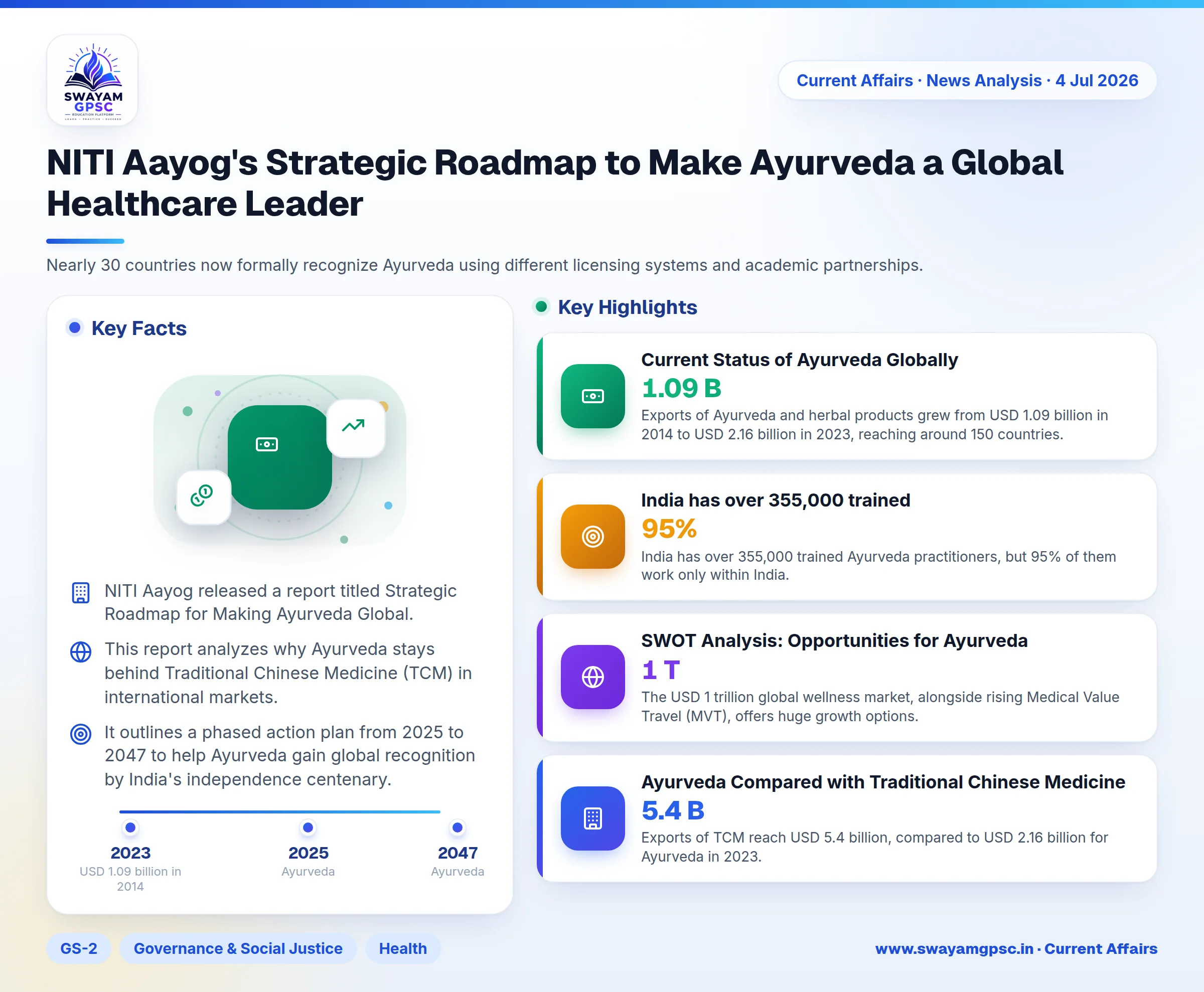Click the Current Status of Ayurveda Globally title
This screenshot has width=1204, height=992.
799,360
